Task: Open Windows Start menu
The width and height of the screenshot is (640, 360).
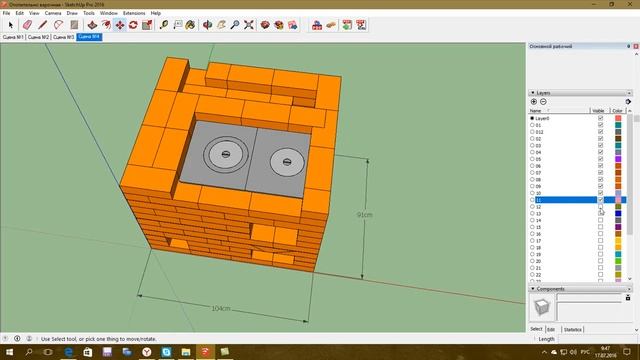Action: [9, 352]
